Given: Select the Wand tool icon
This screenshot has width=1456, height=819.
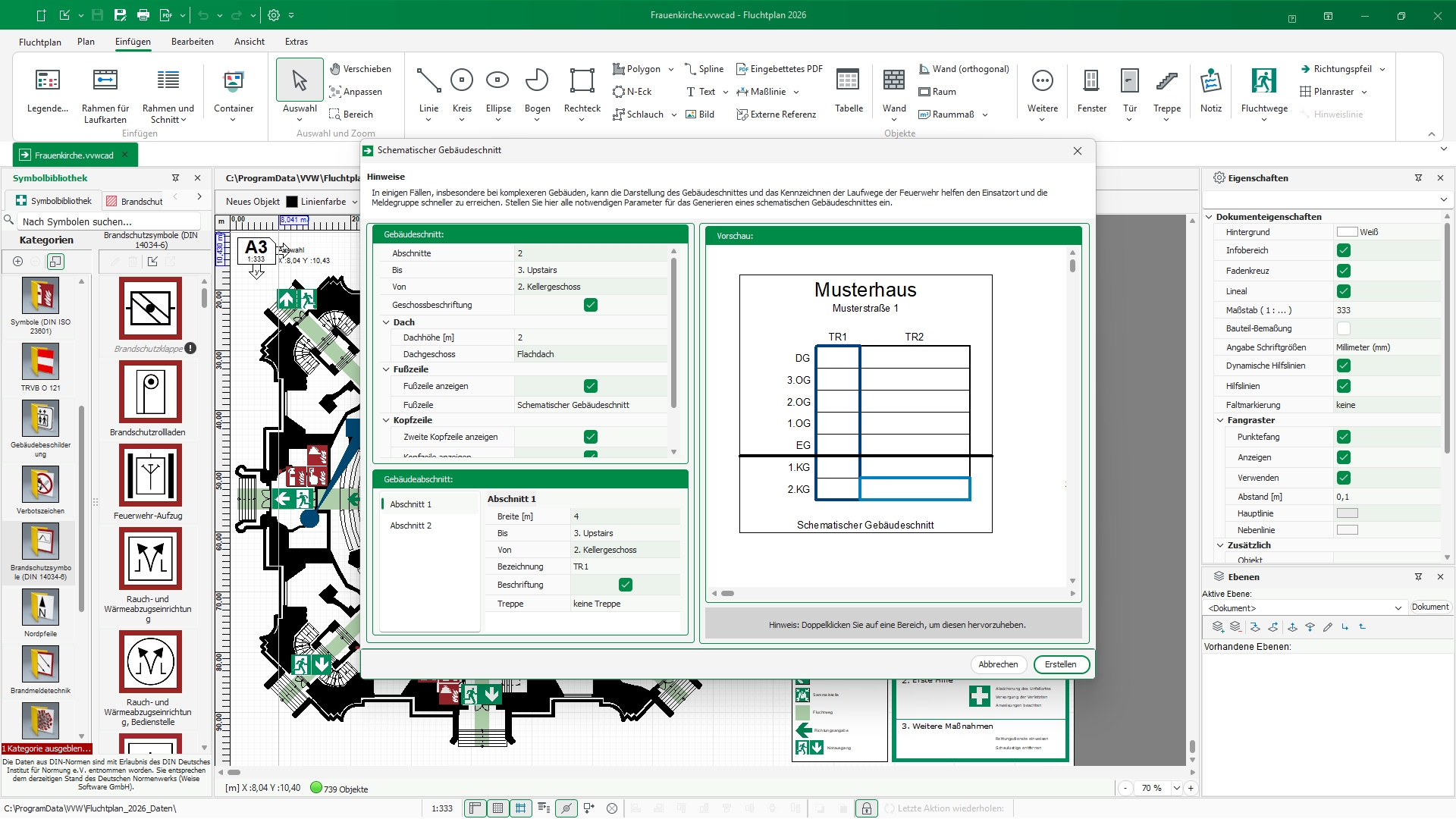Looking at the screenshot, I should click(x=894, y=80).
